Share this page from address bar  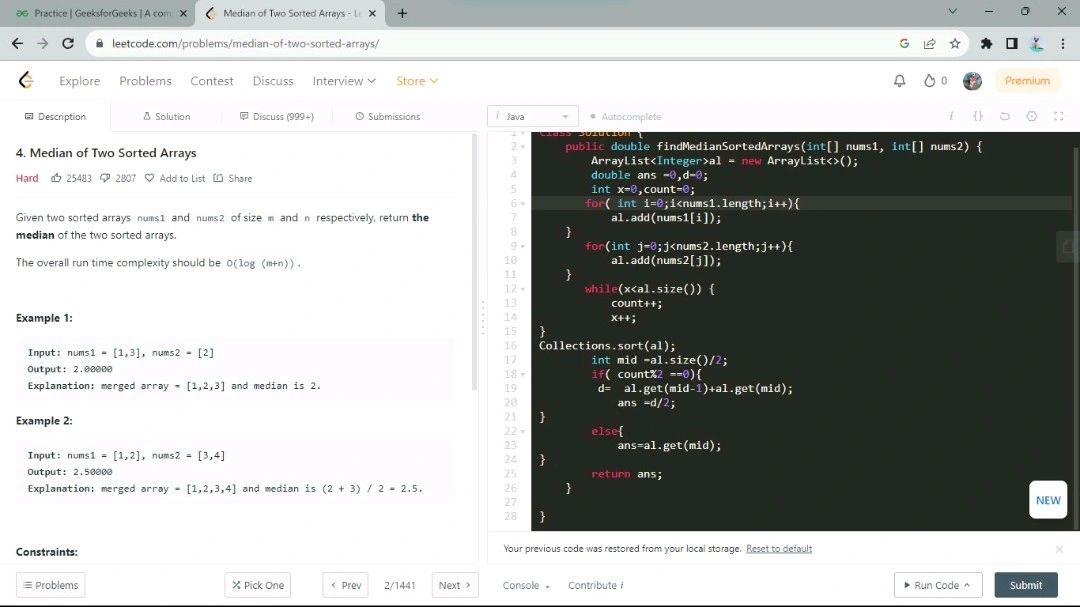[929, 43]
